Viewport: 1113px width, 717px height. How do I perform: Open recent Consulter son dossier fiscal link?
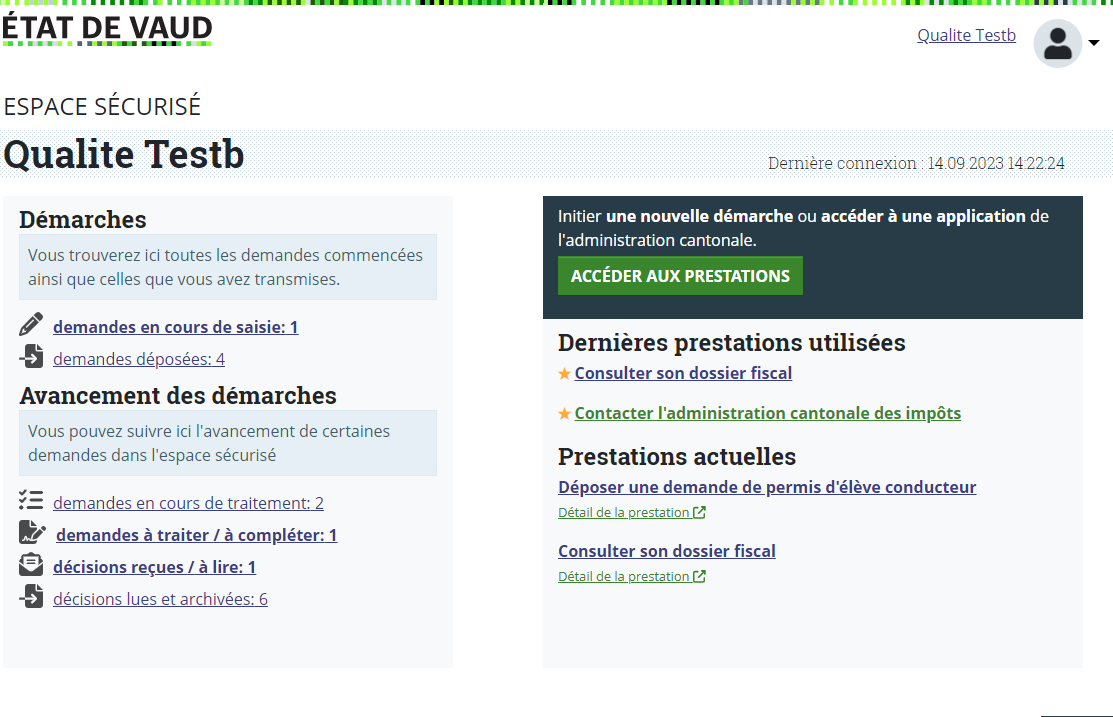pos(683,373)
